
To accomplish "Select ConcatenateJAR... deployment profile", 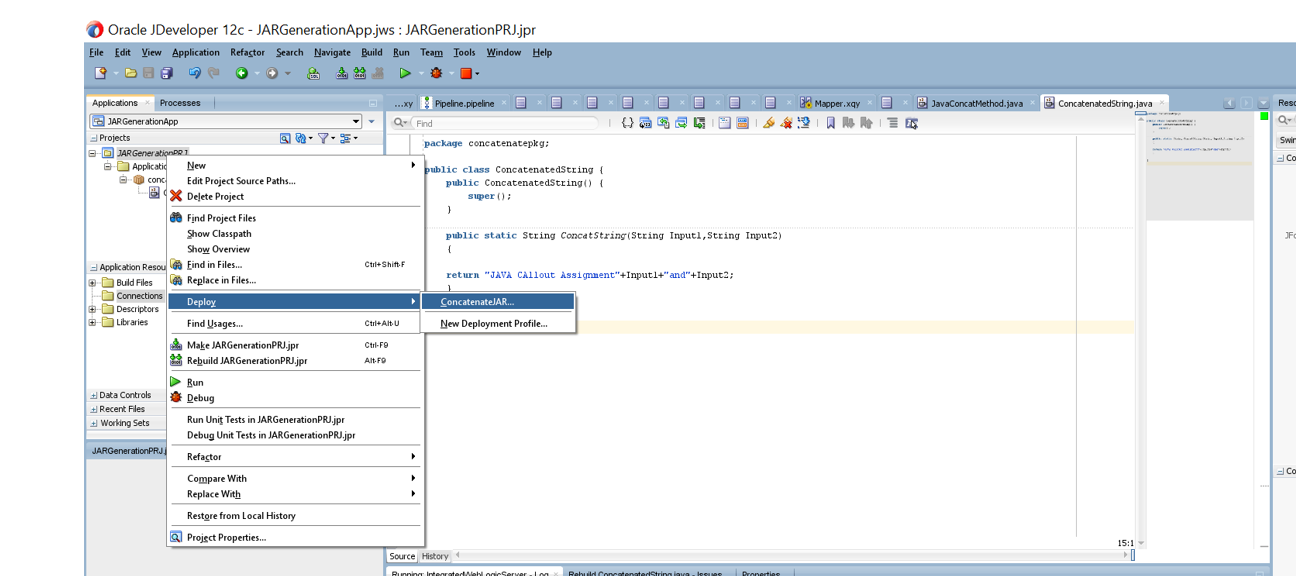I will pyautogui.click(x=498, y=301).
